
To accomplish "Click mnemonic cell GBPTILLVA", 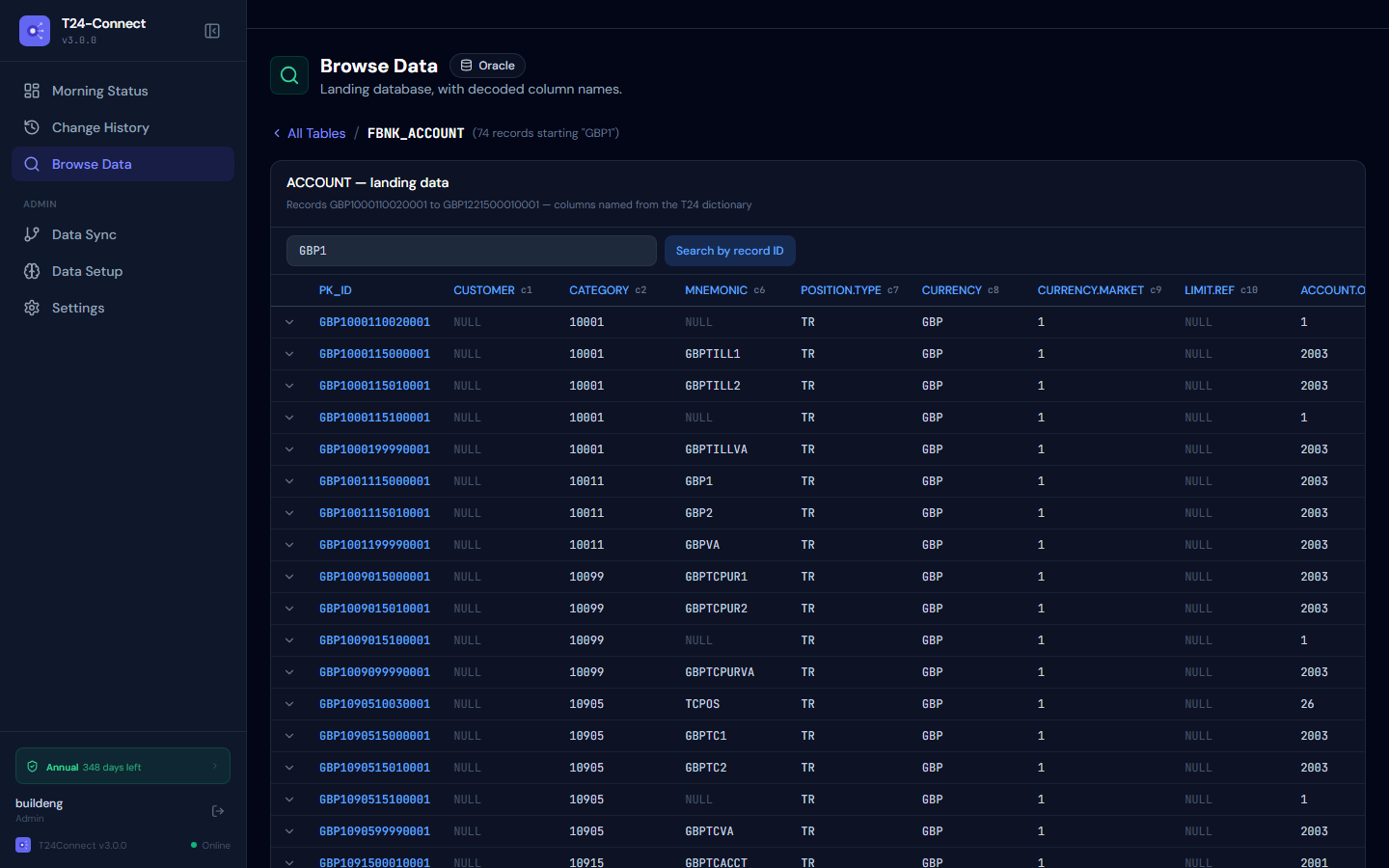I will 716,449.
